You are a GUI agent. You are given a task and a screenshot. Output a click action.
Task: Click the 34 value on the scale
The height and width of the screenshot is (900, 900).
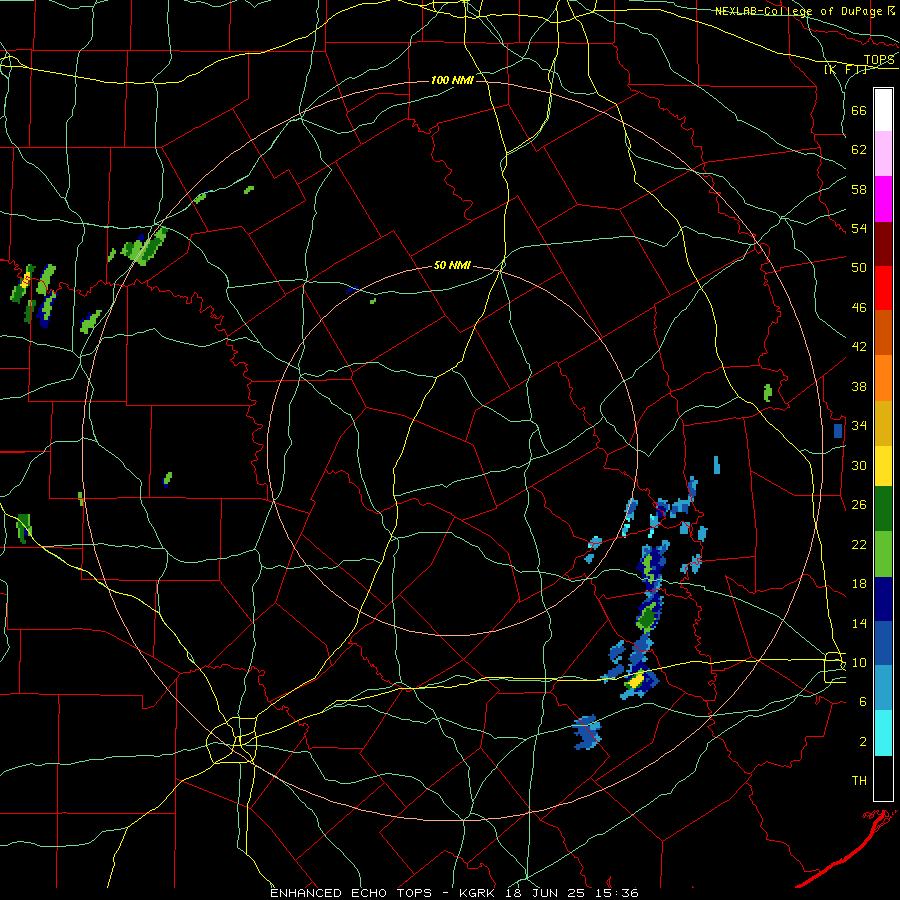click(x=859, y=426)
